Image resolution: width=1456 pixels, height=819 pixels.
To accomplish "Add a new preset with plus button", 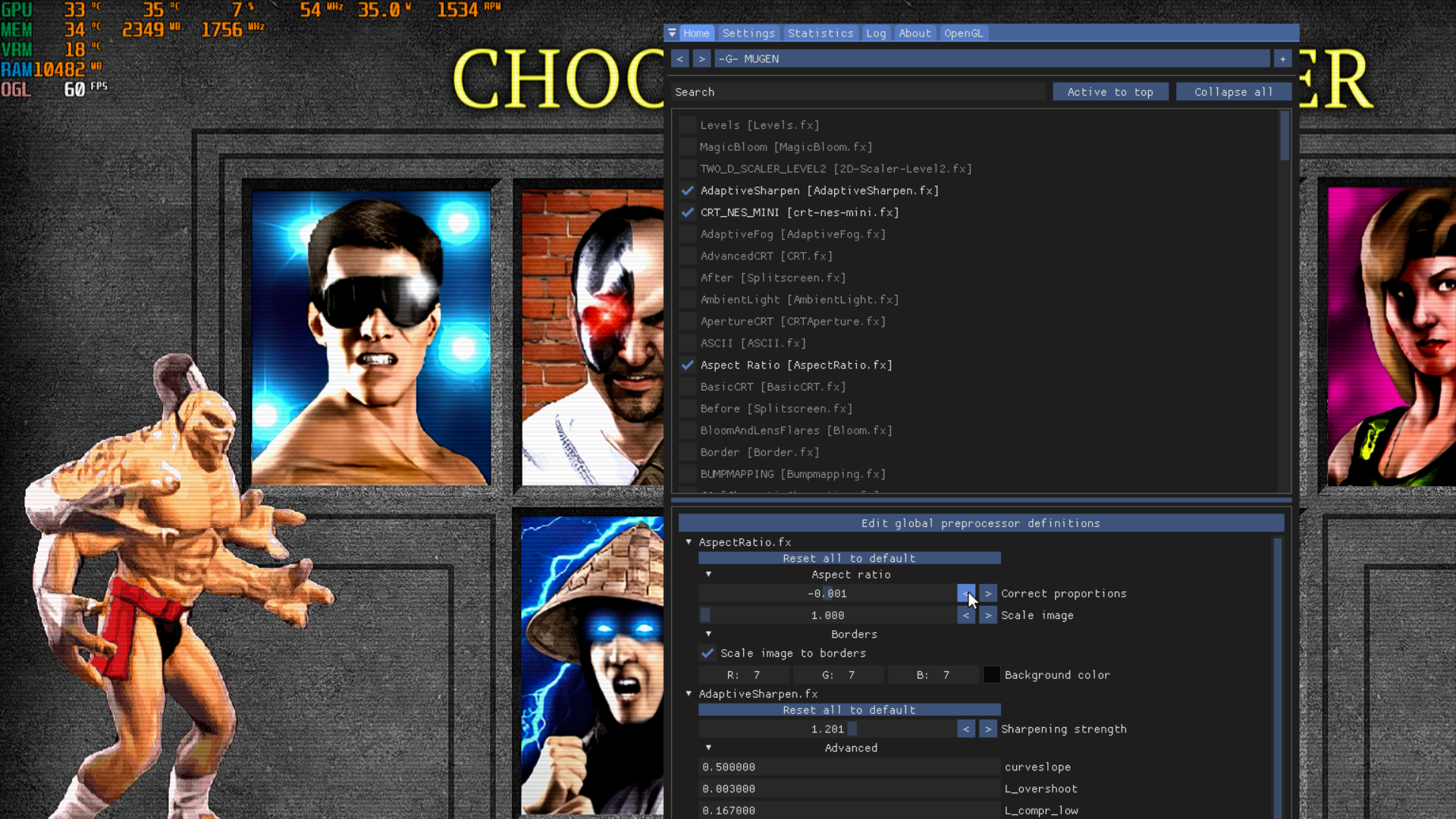I will tap(1282, 58).
